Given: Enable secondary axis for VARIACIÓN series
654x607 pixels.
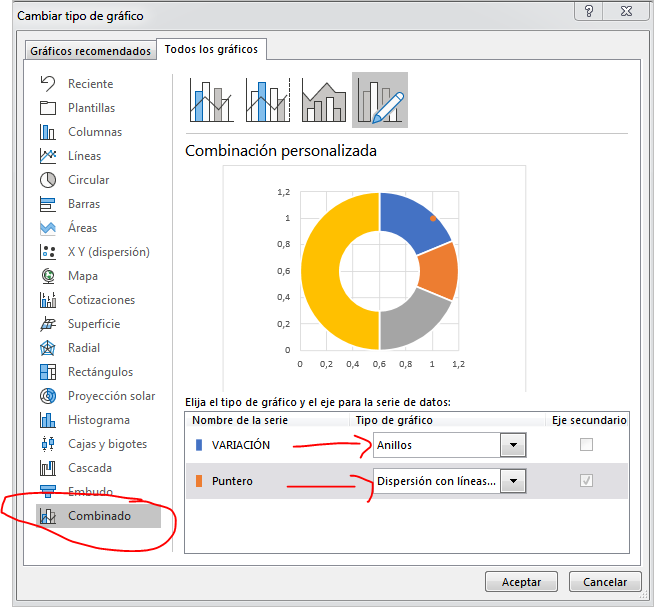Looking at the screenshot, I should (x=586, y=445).
